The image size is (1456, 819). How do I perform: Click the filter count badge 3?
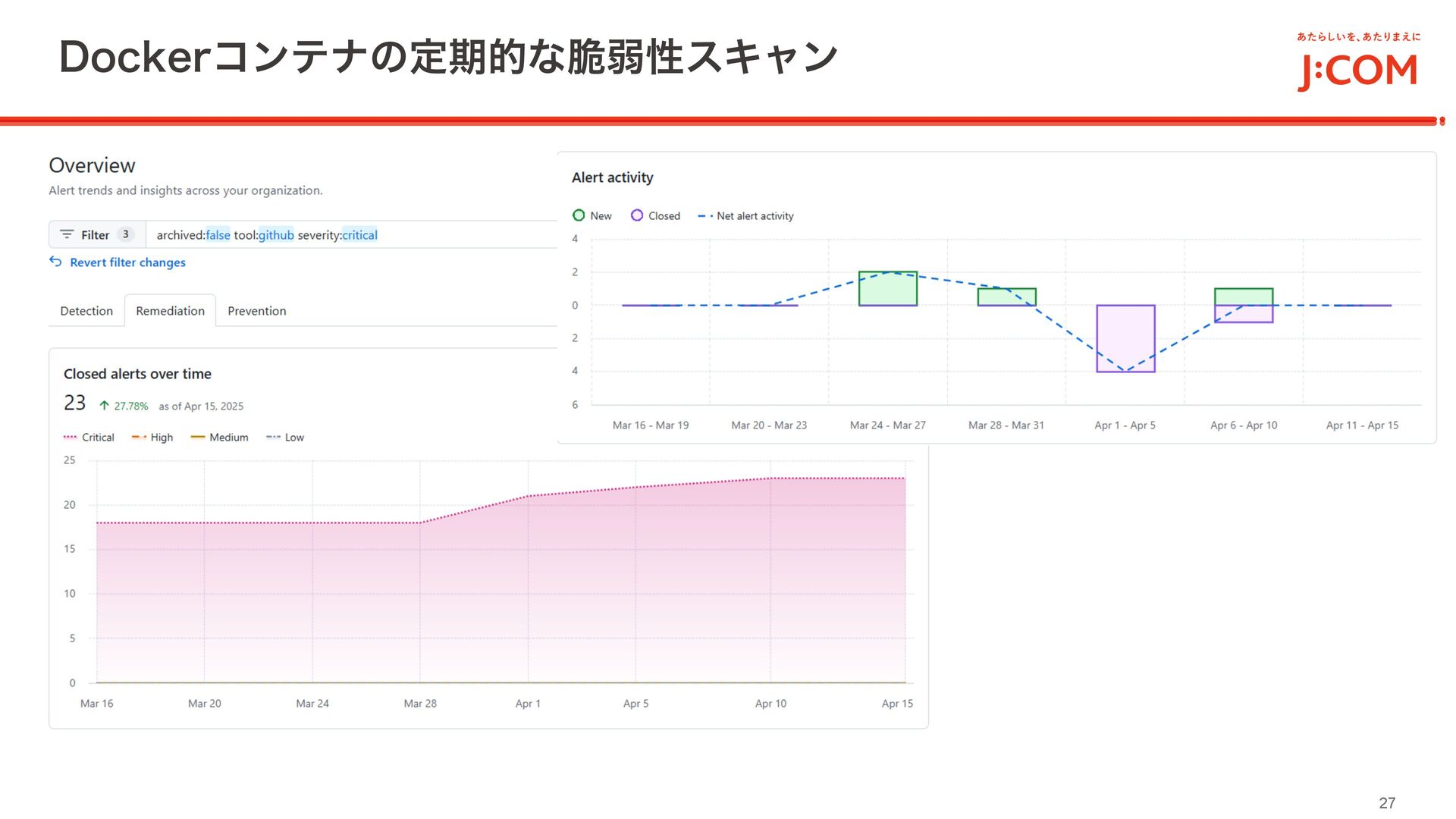click(126, 235)
